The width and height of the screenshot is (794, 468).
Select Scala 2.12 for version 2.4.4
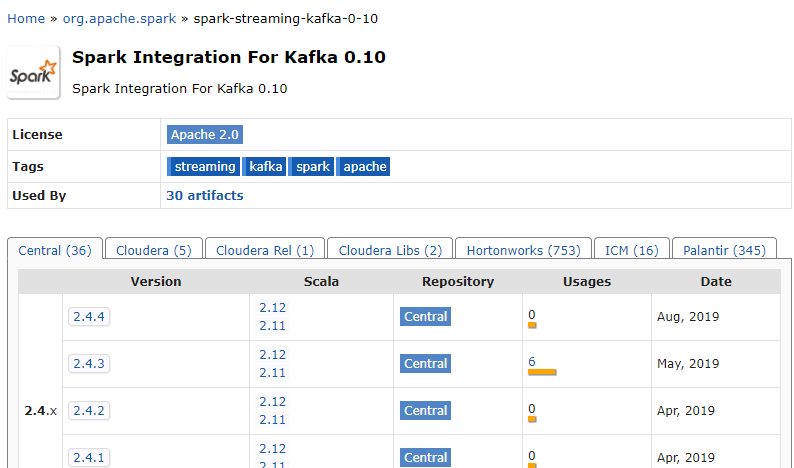pyautogui.click(x=272, y=308)
